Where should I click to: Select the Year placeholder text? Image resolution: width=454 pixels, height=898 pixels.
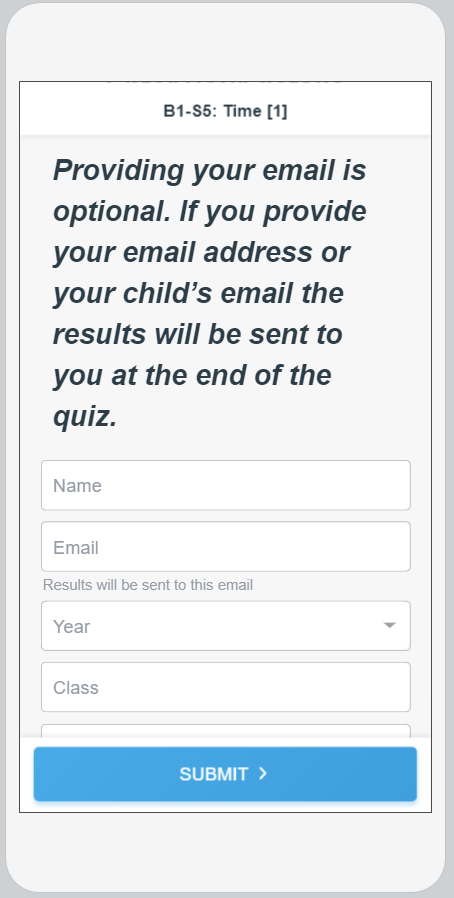point(72,627)
